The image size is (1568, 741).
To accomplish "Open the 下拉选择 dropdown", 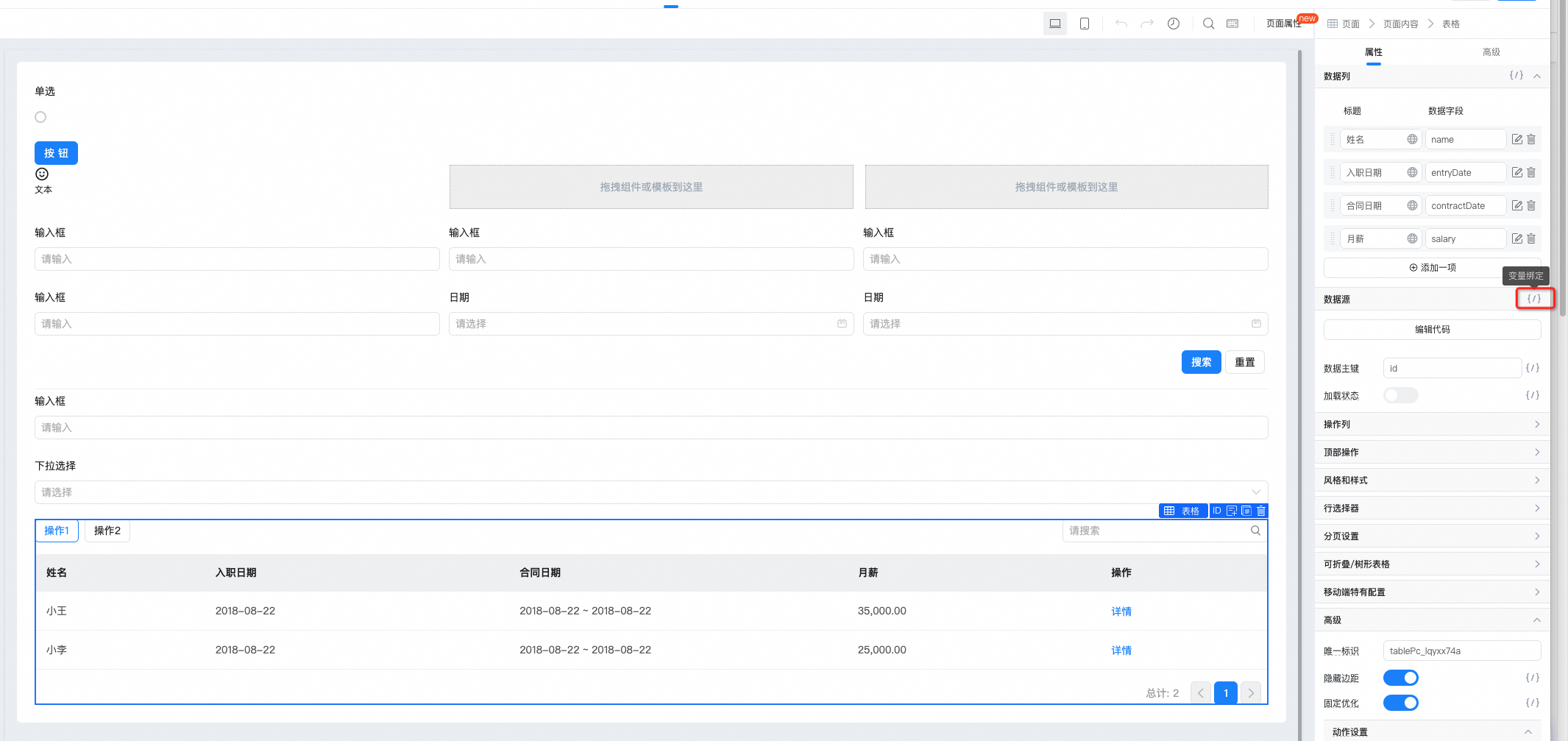I will (651, 492).
